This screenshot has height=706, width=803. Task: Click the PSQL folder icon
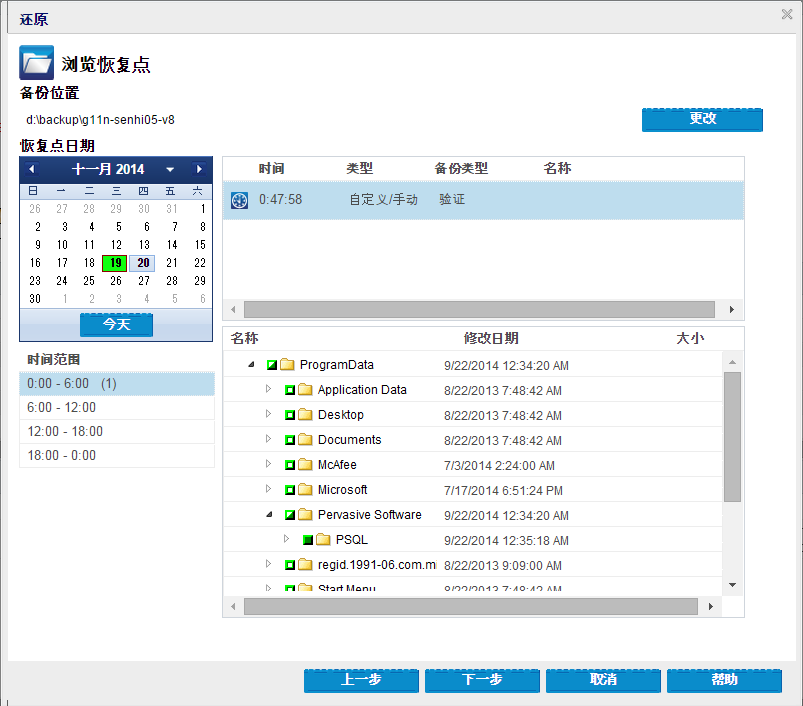click(323, 540)
